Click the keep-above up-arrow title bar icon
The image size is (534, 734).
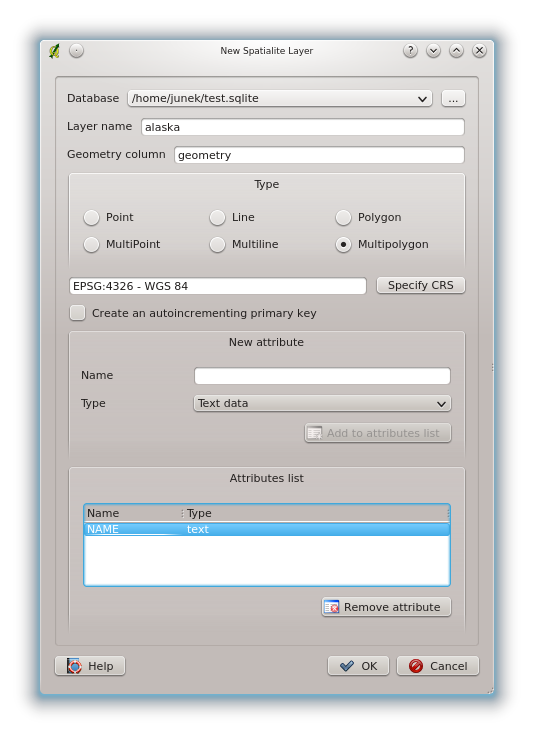click(456, 51)
